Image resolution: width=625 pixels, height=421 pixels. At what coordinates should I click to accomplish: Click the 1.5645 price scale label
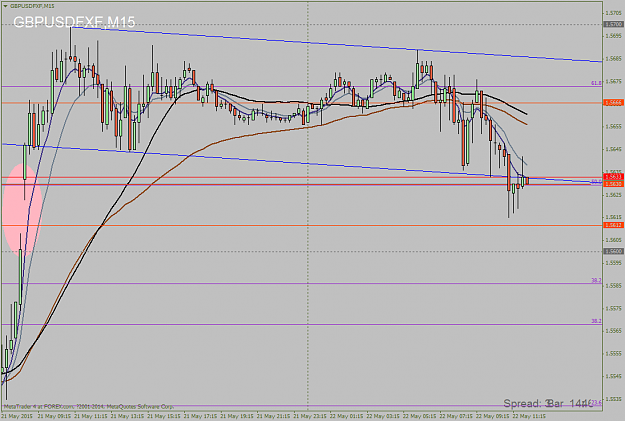614,149
